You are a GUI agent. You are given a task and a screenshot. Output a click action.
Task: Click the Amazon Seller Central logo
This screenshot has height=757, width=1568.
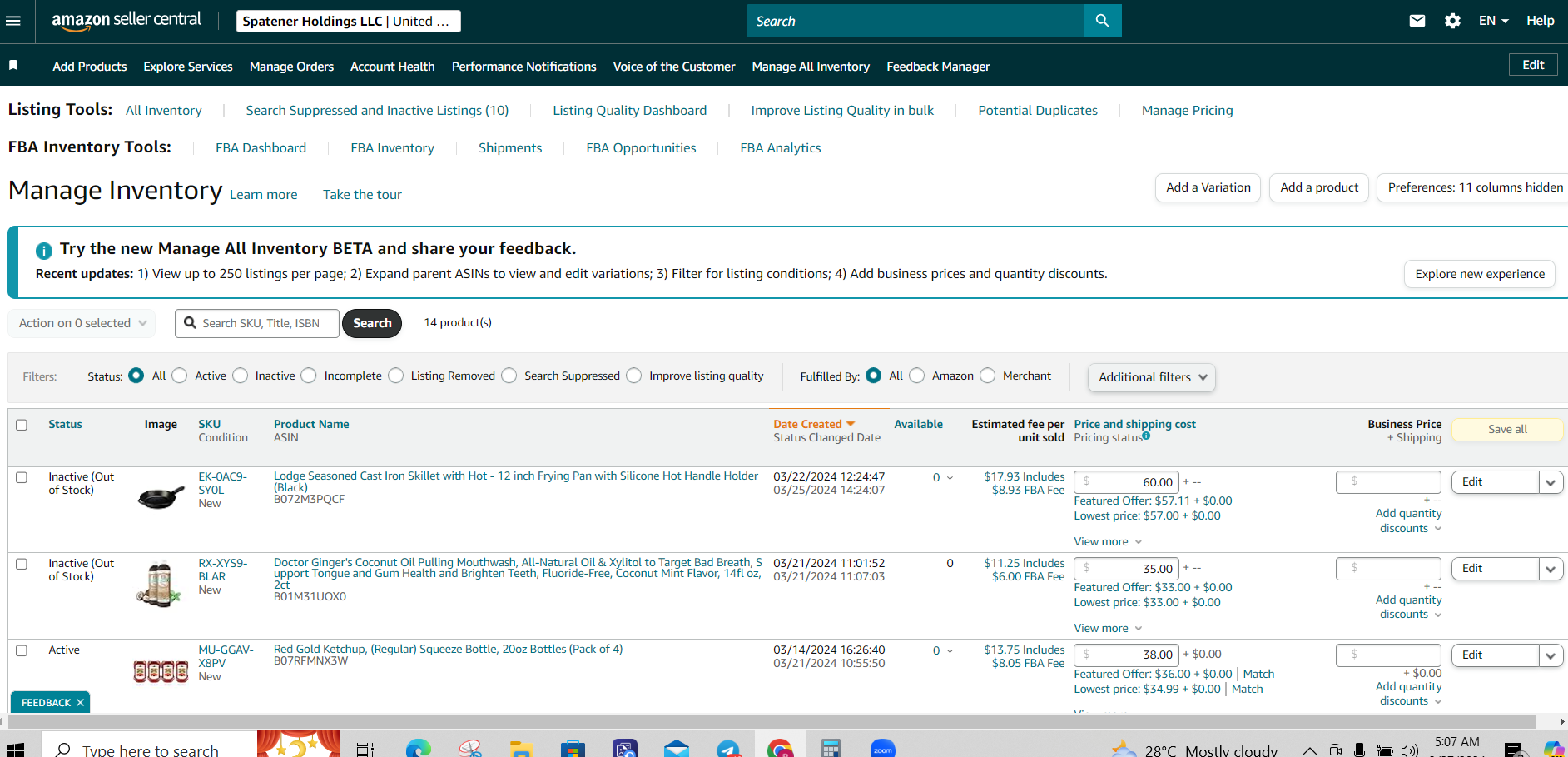(127, 21)
